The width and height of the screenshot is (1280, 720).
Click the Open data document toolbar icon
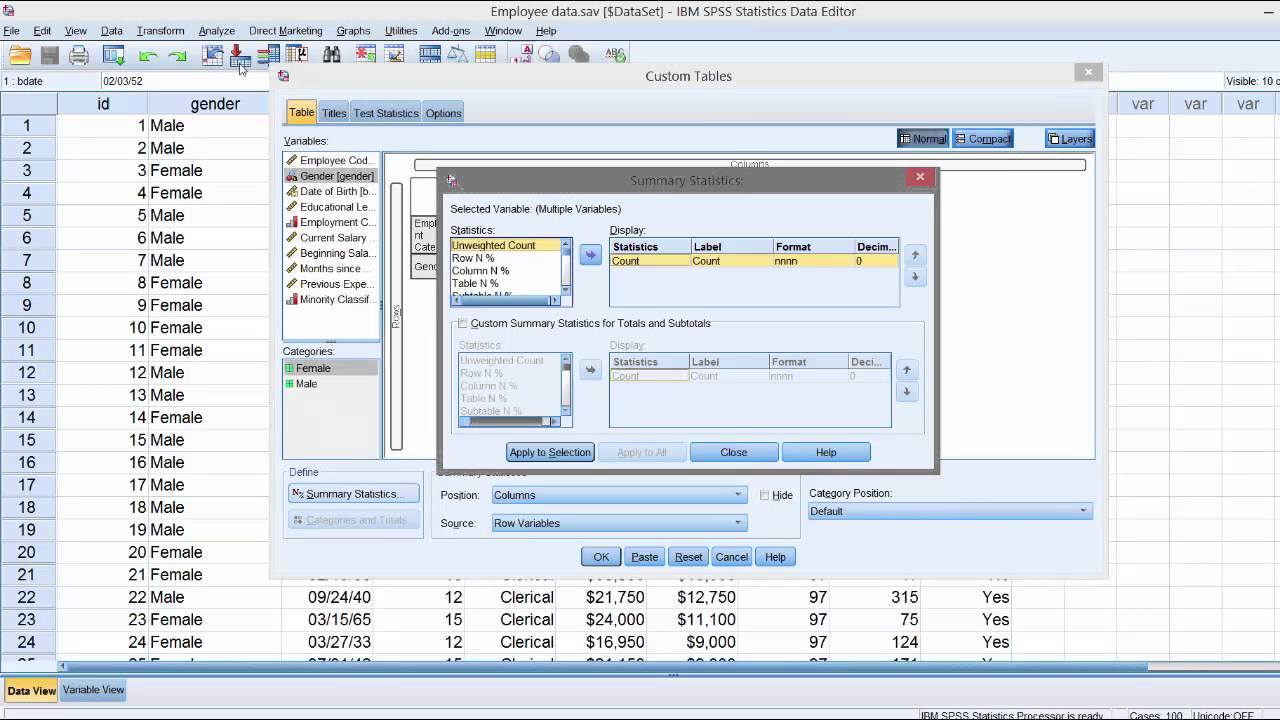20,55
